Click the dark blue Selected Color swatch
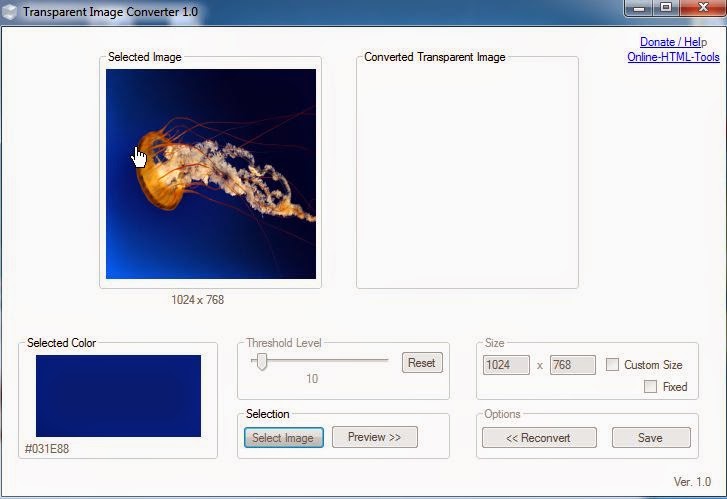 click(x=118, y=395)
